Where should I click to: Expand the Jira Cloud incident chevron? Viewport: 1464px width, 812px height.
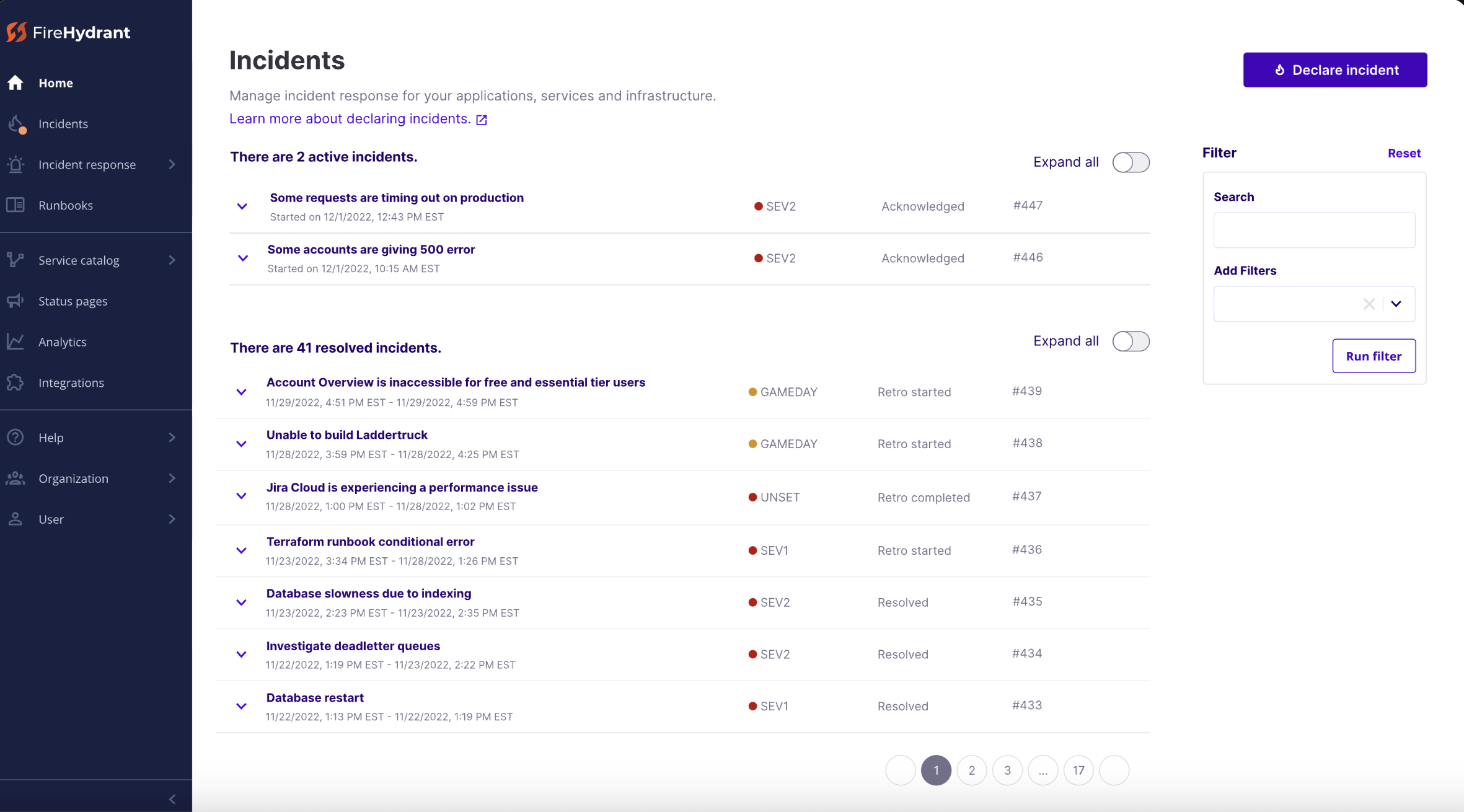click(x=242, y=496)
